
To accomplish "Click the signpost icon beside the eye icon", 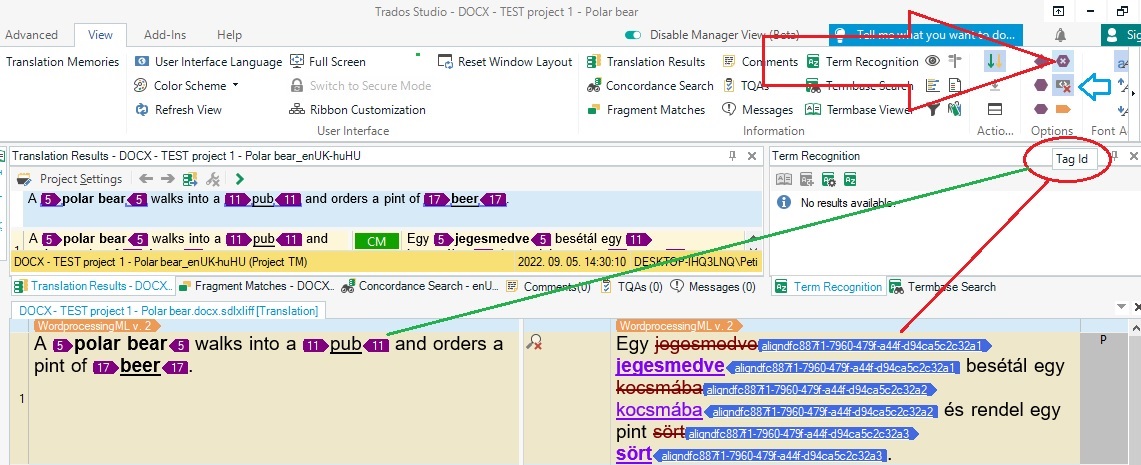I will [x=955, y=62].
